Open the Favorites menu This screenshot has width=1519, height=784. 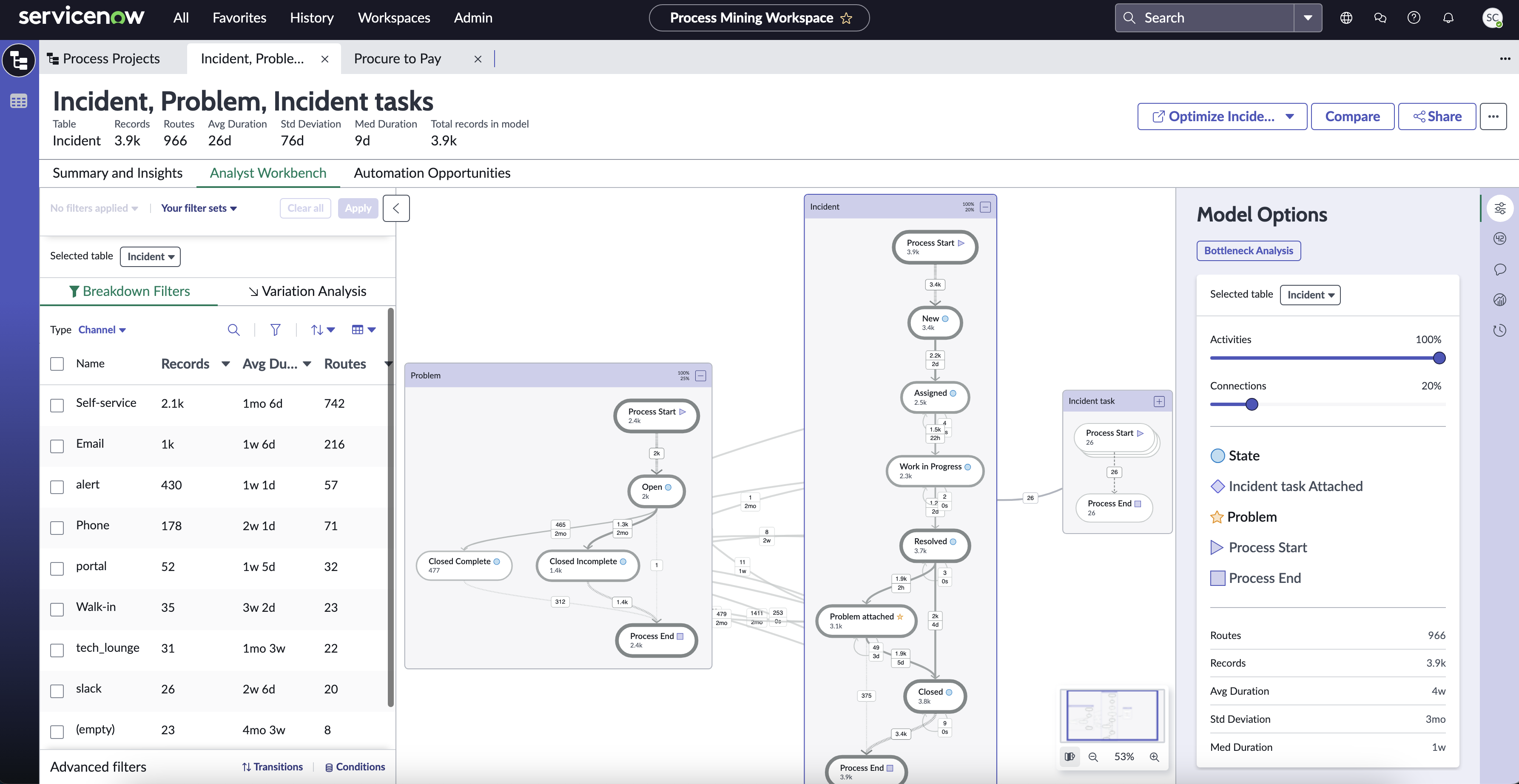pos(239,18)
